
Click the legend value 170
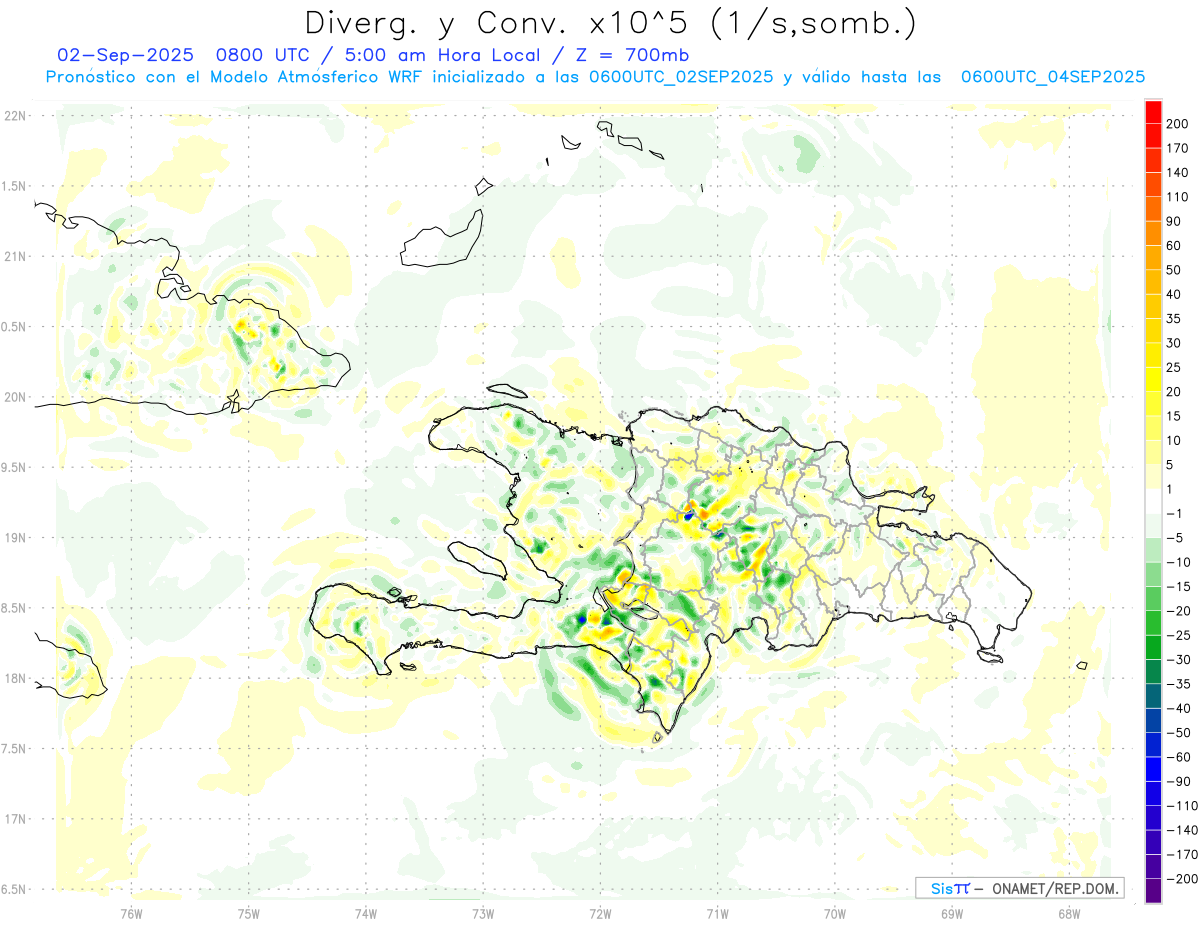[x=1178, y=148]
